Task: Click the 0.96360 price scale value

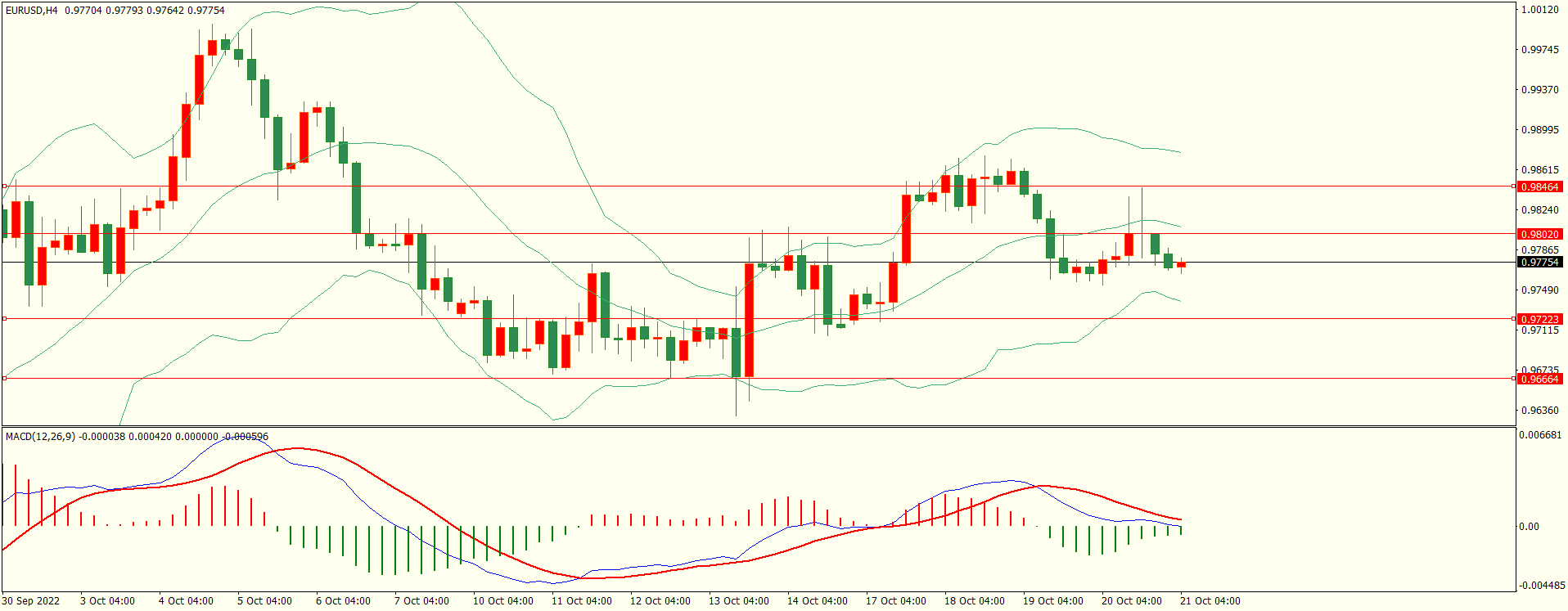Action: 1539,411
